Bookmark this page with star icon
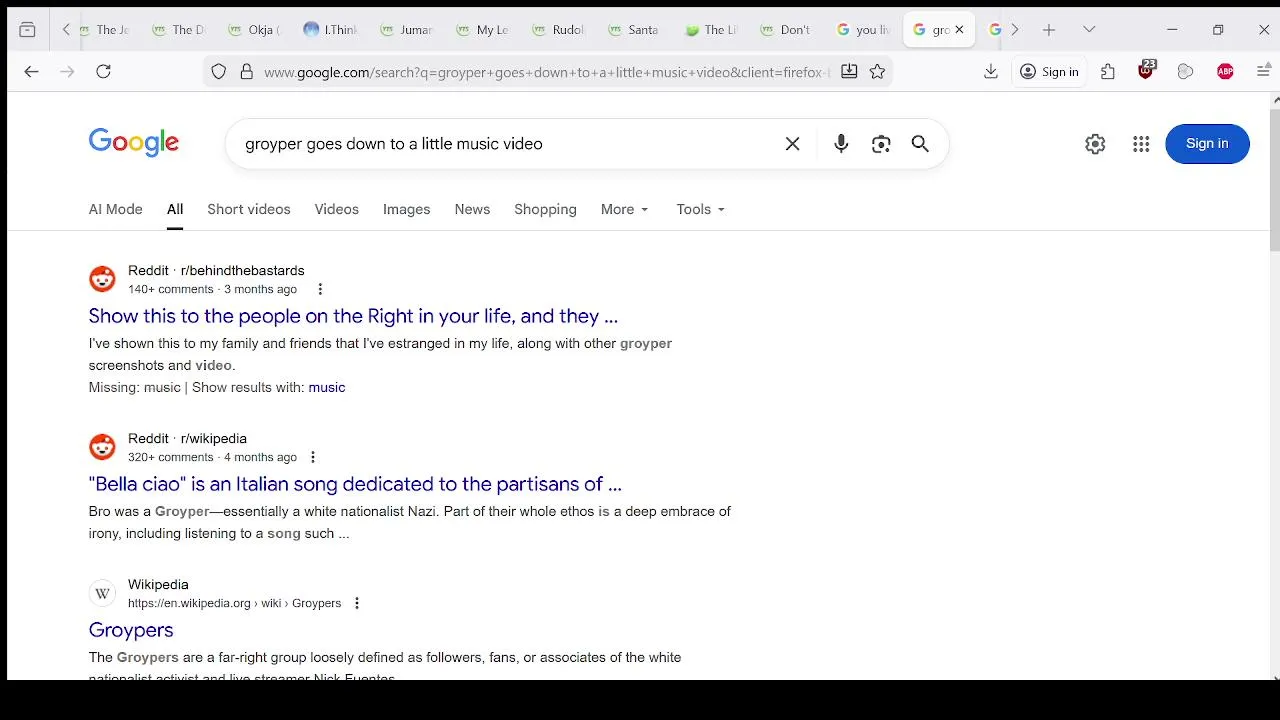Image resolution: width=1280 pixels, height=720 pixels. tap(877, 71)
